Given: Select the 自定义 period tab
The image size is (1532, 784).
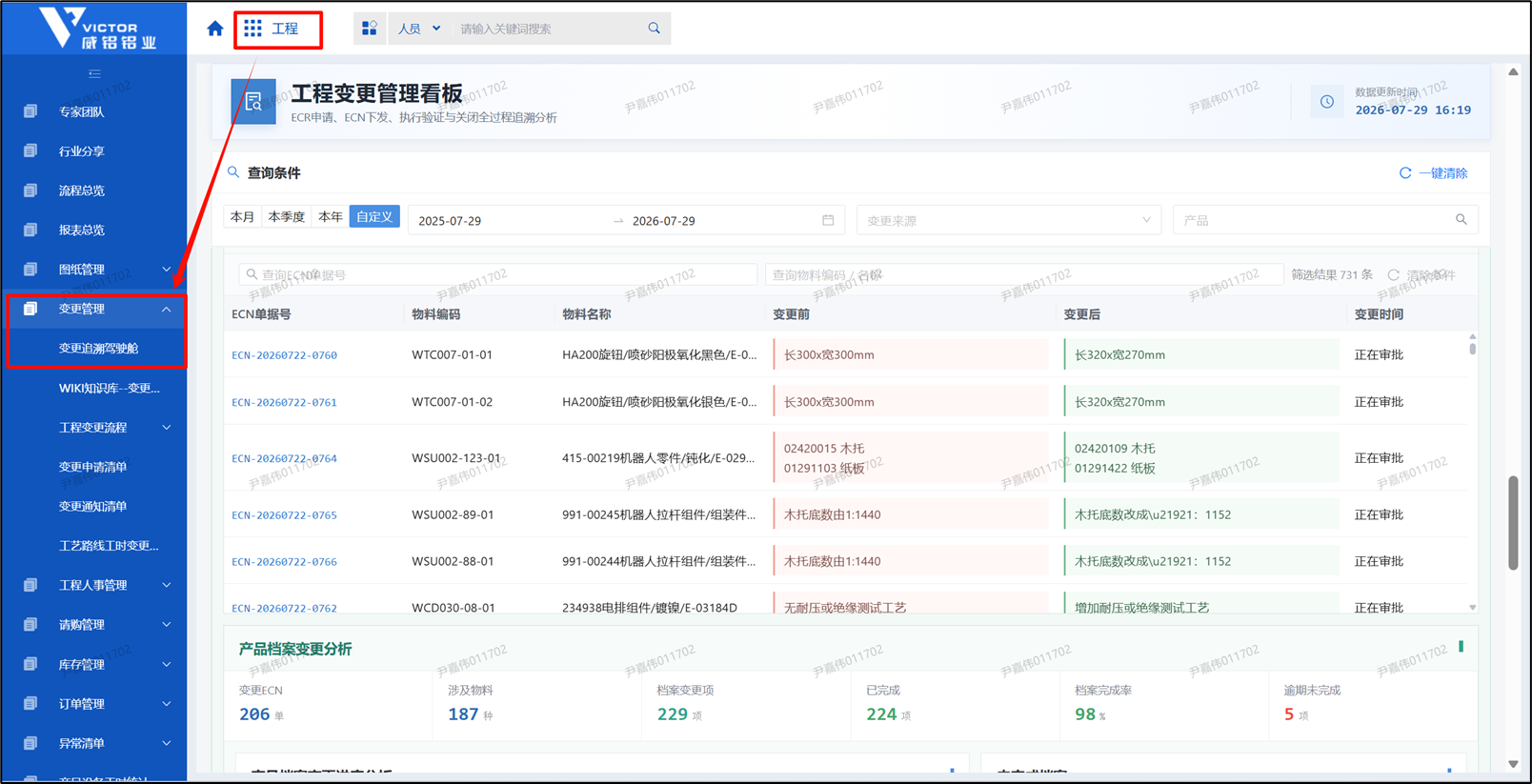Looking at the screenshot, I should click(374, 217).
